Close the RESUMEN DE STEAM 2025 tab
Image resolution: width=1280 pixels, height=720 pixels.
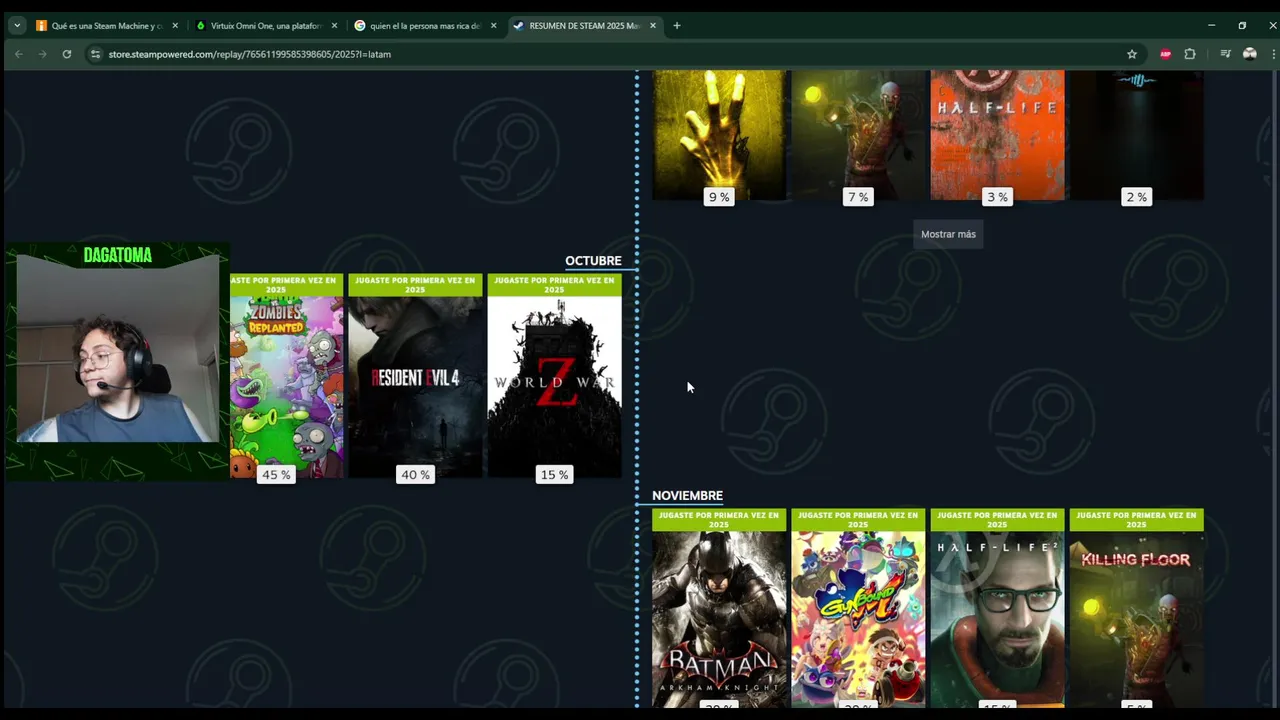653,25
